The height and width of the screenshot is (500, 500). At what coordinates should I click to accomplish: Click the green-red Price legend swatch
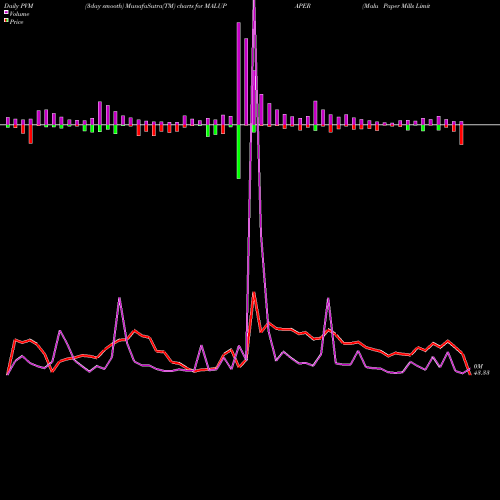[x=6, y=20]
